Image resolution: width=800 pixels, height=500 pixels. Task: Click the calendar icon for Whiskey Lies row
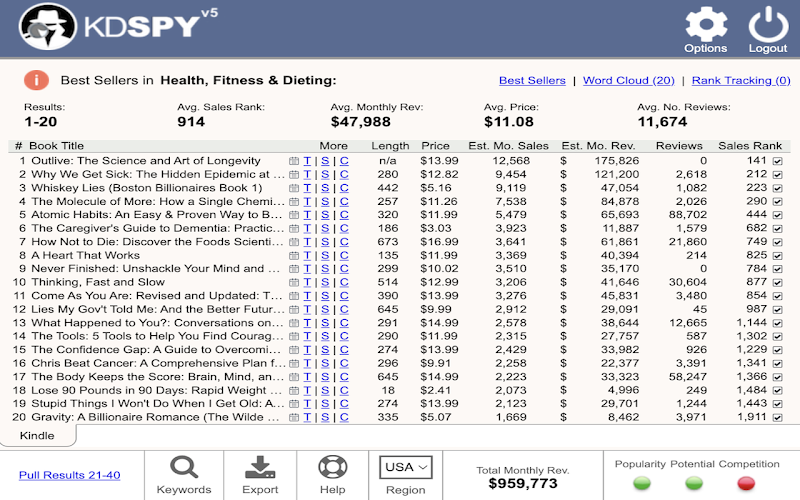pyautogui.click(x=294, y=188)
